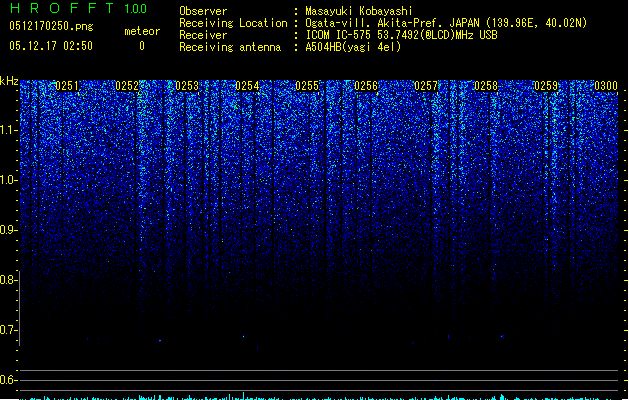
Task: Click the meteor count value 0
Action: coord(142,46)
